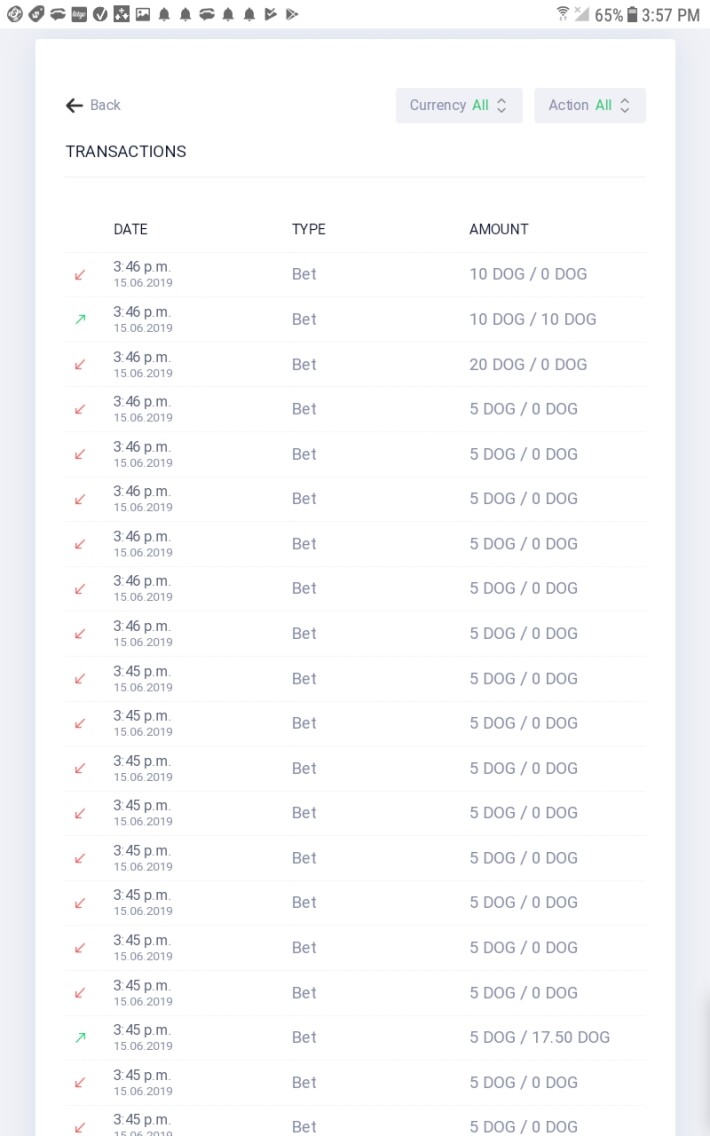The height and width of the screenshot is (1136, 710).
Task: Click the AMOUNT column header
Action: click(498, 230)
